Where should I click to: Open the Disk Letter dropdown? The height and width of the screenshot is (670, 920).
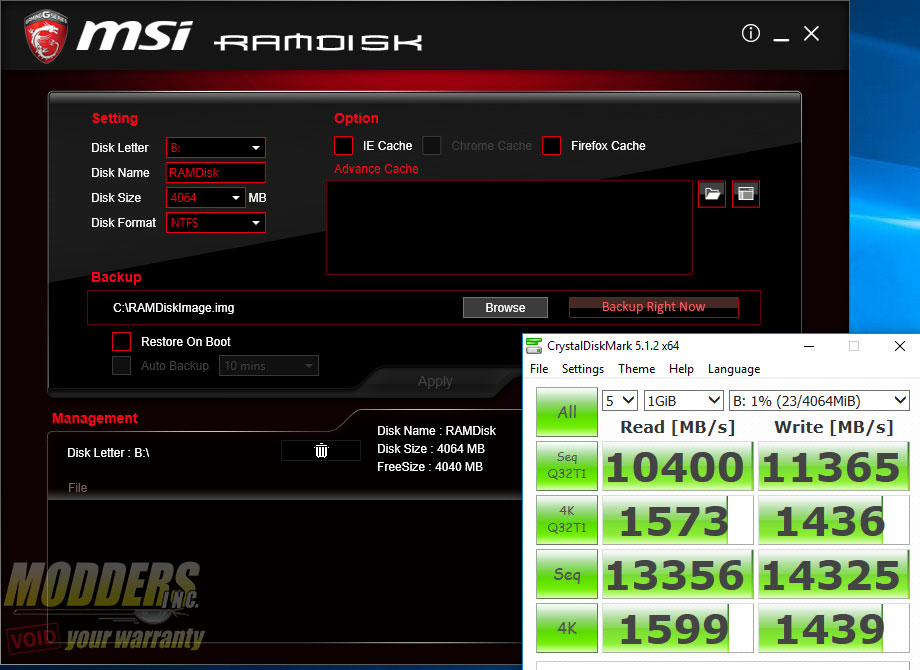pos(216,148)
